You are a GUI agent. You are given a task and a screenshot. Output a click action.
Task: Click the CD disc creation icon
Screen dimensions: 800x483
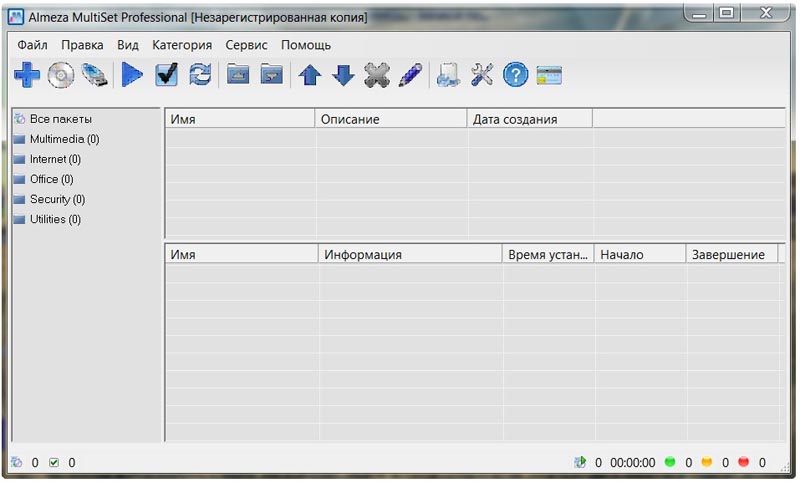coord(61,75)
